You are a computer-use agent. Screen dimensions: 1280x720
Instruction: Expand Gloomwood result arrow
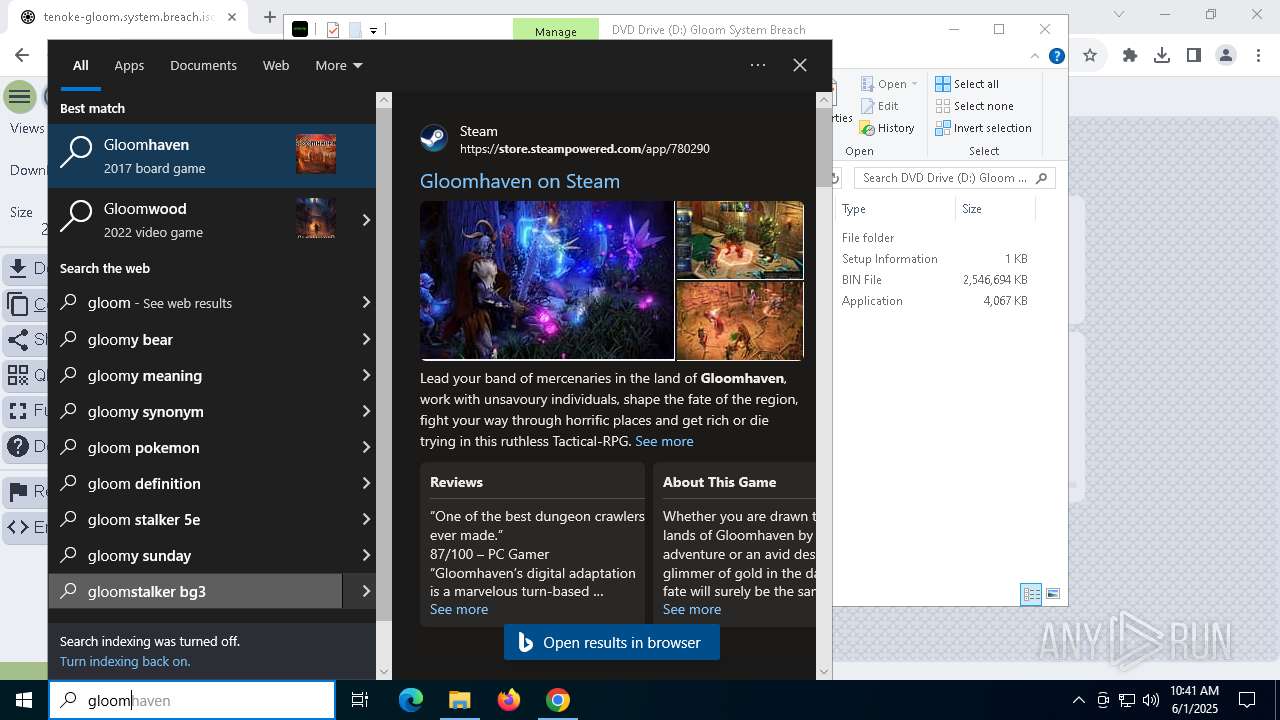366,220
